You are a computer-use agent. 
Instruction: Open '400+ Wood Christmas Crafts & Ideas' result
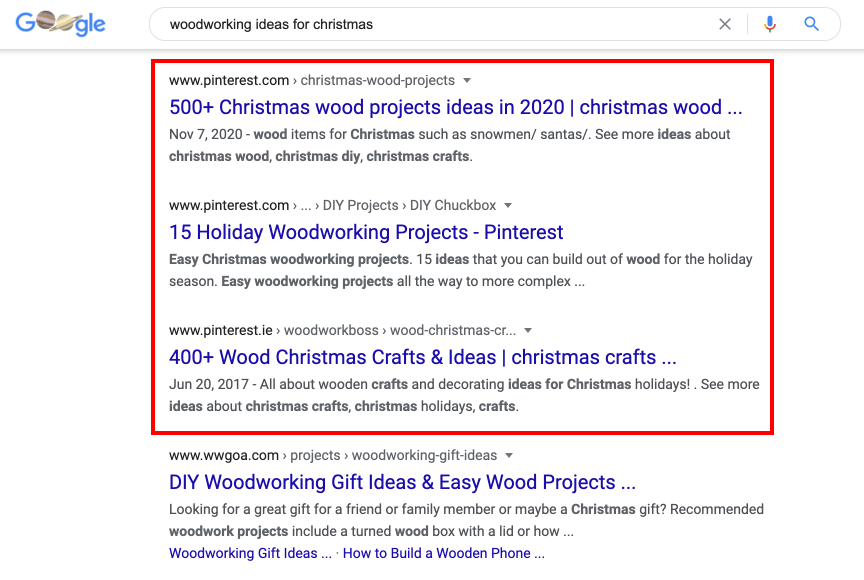pos(423,357)
